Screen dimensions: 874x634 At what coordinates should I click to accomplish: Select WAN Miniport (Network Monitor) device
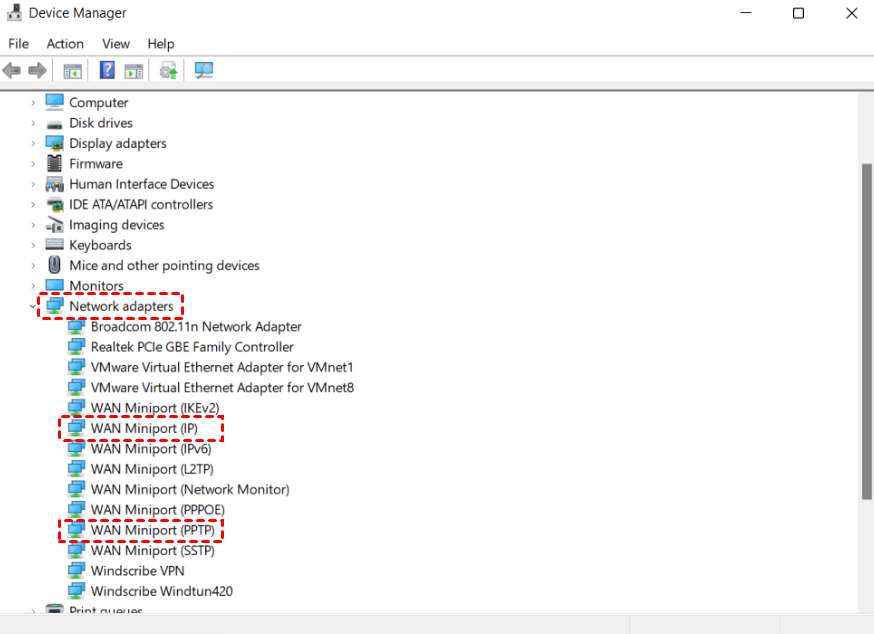(190, 490)
